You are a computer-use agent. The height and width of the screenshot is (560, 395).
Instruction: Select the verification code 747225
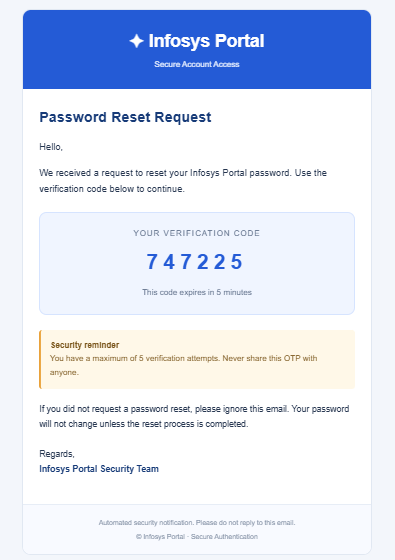[x=195, y=261]
